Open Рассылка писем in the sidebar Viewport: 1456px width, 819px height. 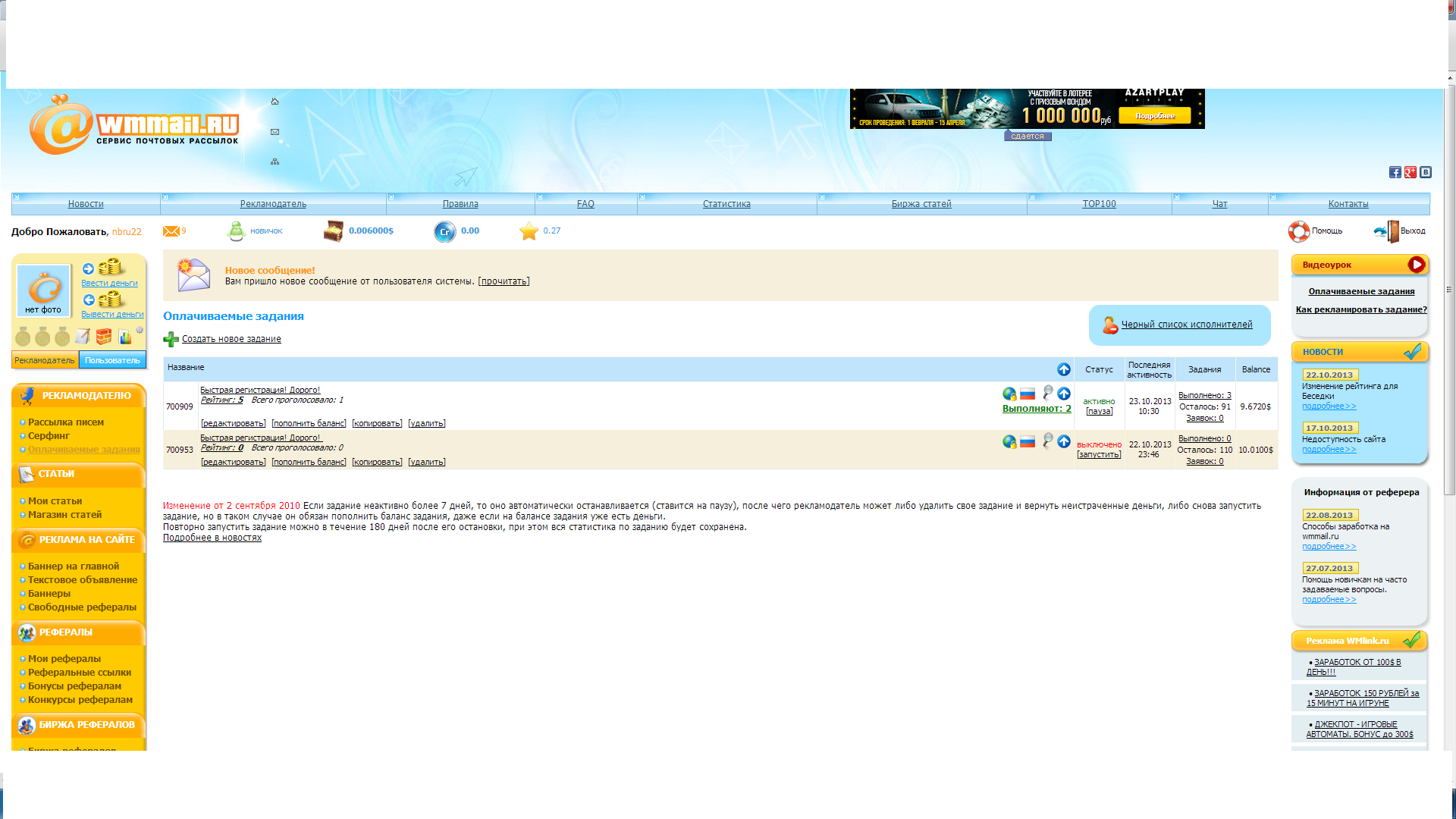(x=66, y=422)
